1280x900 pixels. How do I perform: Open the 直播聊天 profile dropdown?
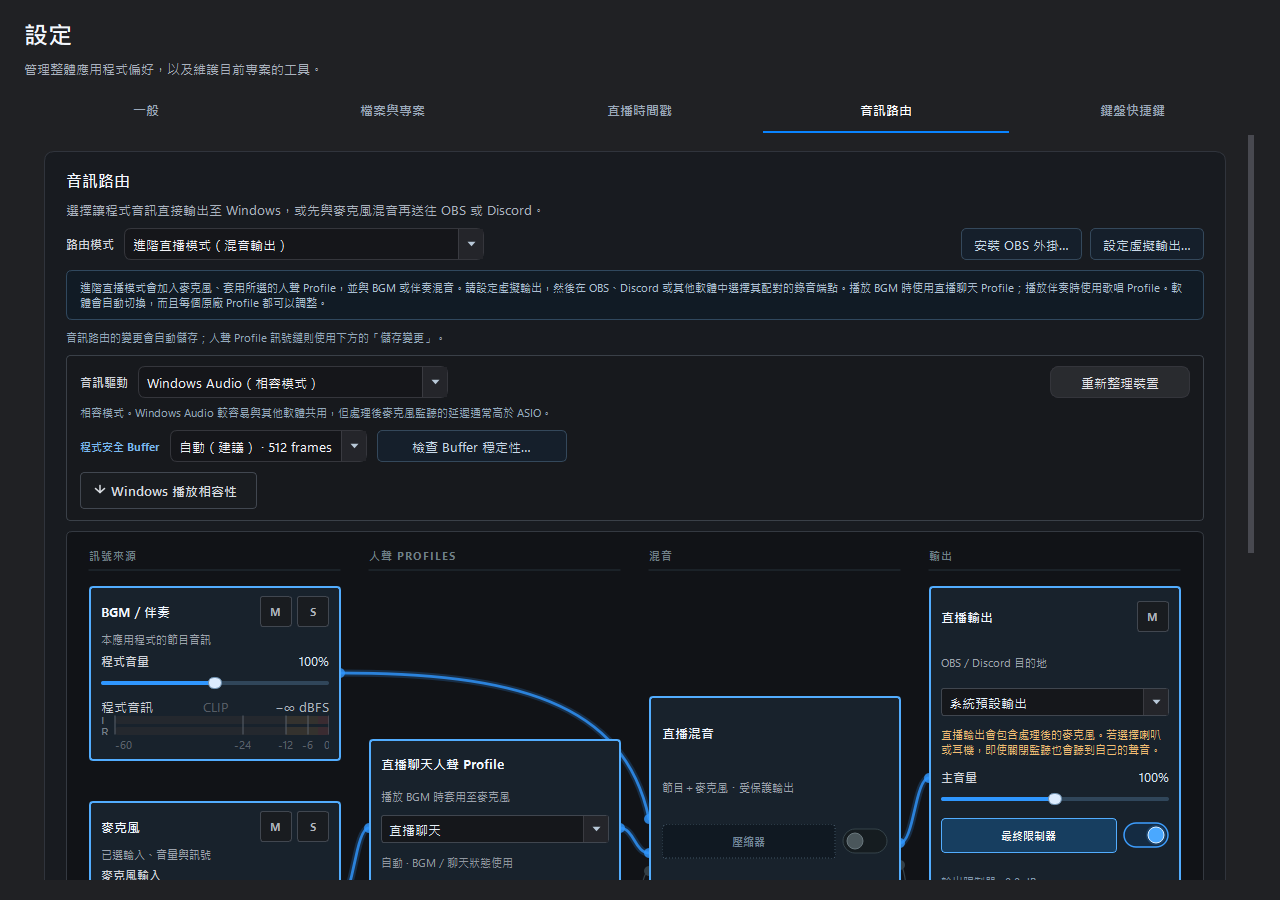(x=495, y=830)
